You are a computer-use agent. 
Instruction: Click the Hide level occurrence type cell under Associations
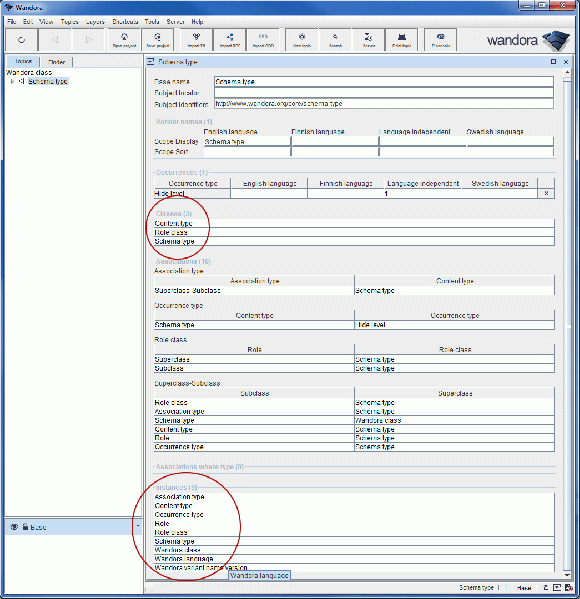[x=454, y=325]
